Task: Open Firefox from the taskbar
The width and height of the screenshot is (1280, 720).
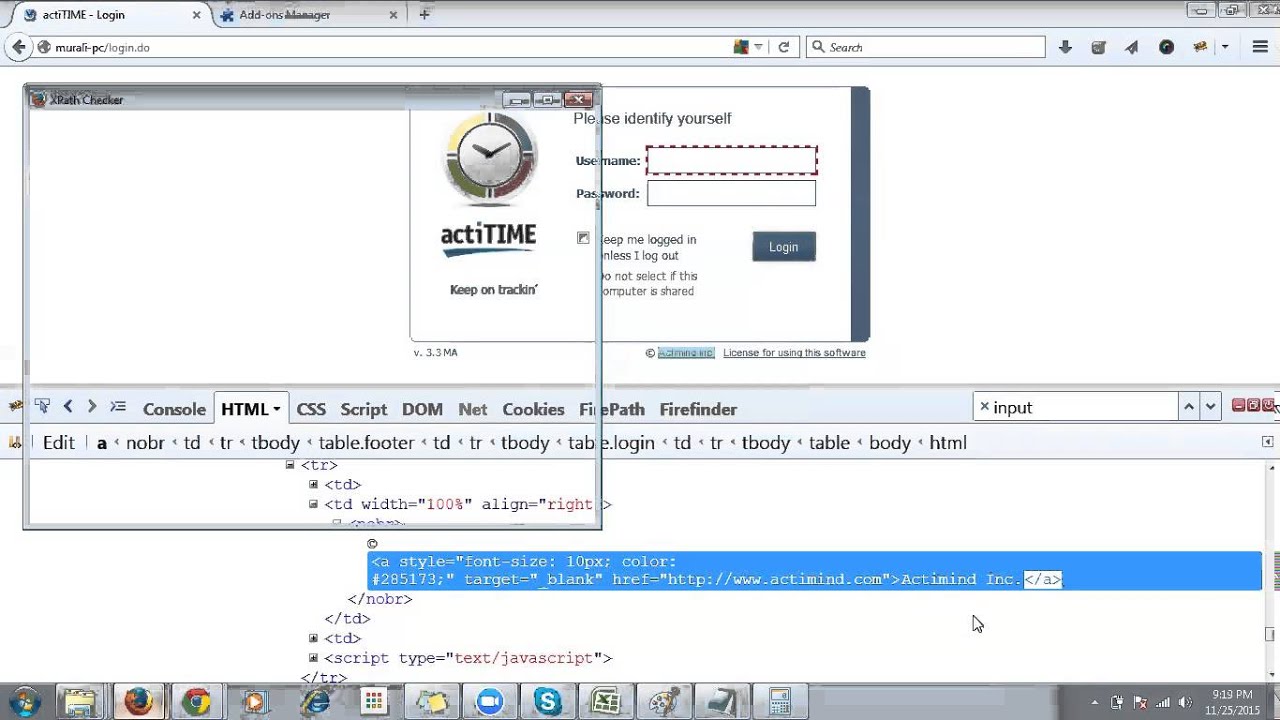Action: click(x=138, y=701)
